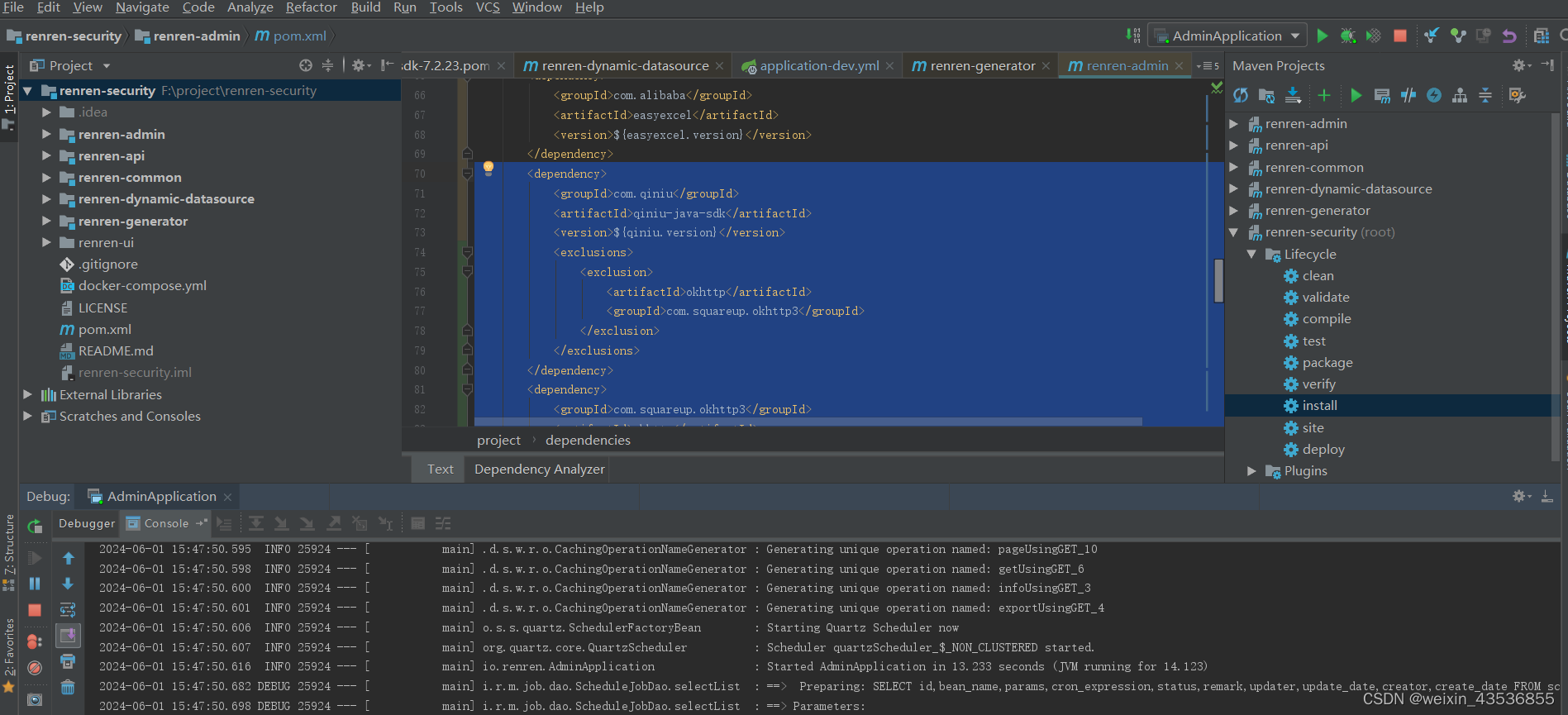
Task: Toggle Maven offline mode
Action: click(x=1408, y=95)
